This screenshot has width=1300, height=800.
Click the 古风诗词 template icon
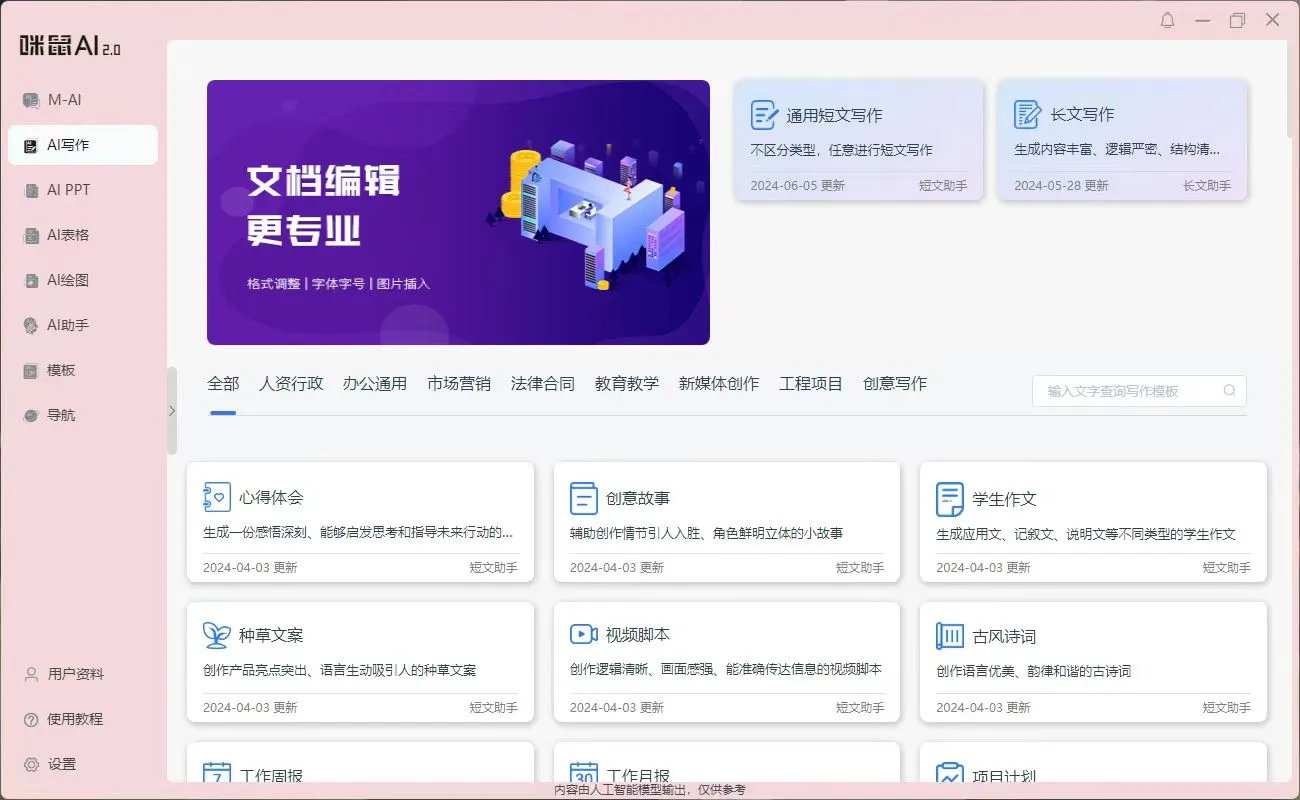point(950,635)
